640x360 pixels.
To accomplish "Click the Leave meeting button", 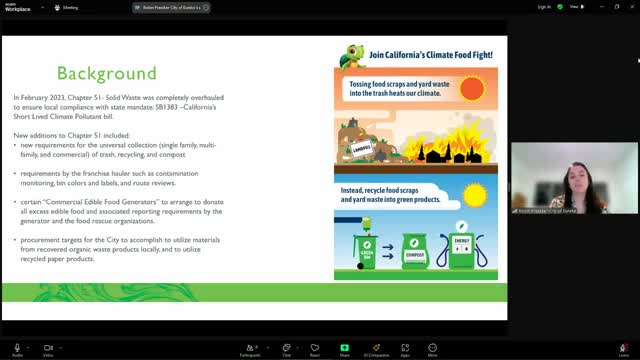I will (623, 350).
